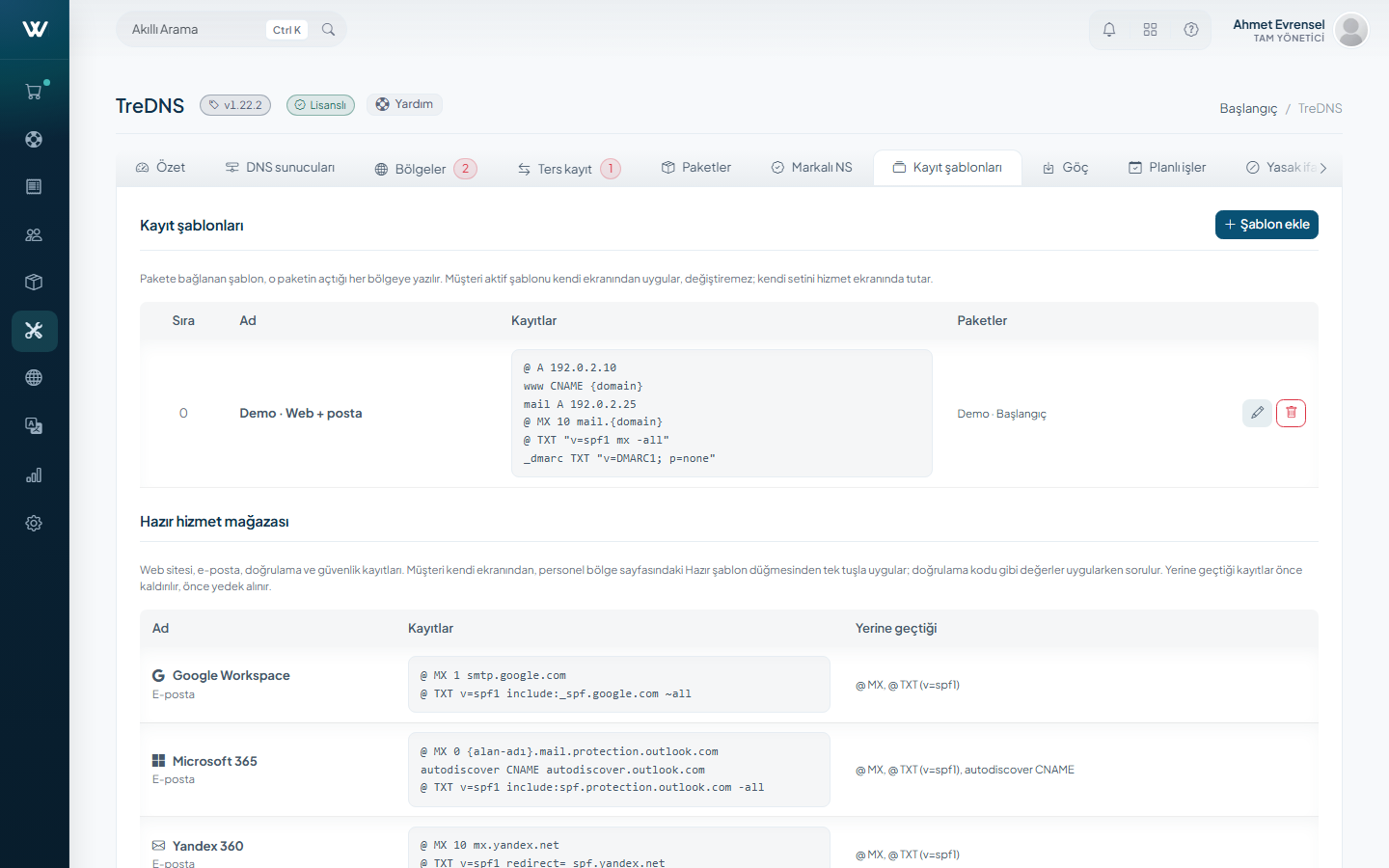
Task: Open the Markalı NS tab
Action: coord(811,168)
